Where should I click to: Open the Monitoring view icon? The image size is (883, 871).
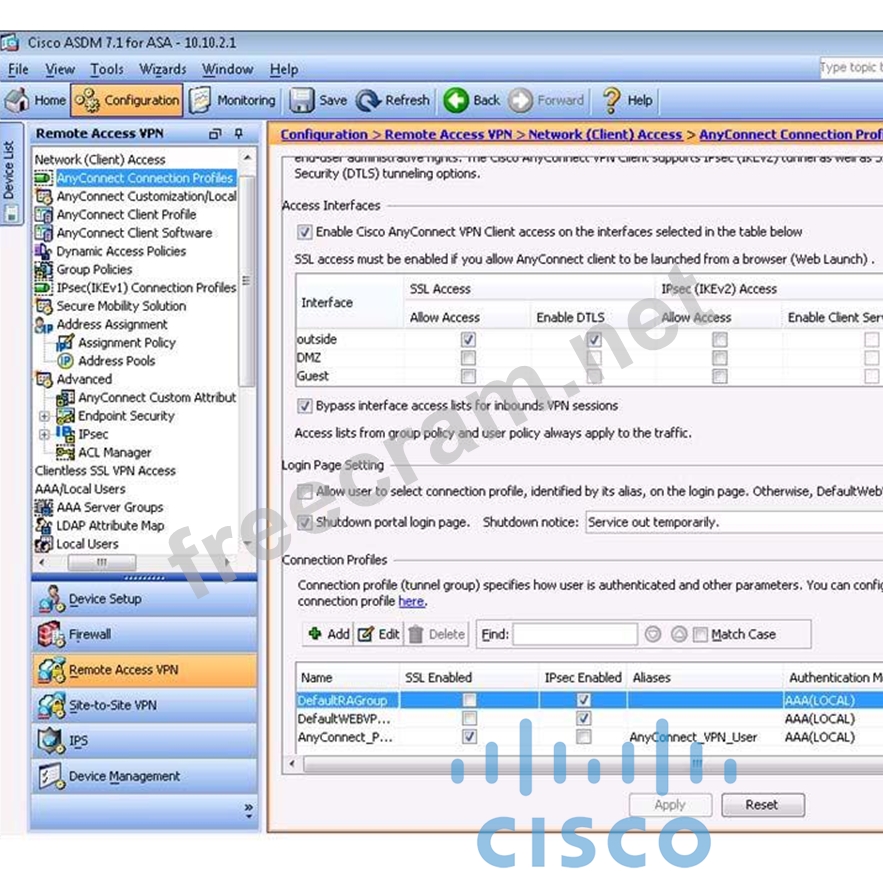point(200,100)
